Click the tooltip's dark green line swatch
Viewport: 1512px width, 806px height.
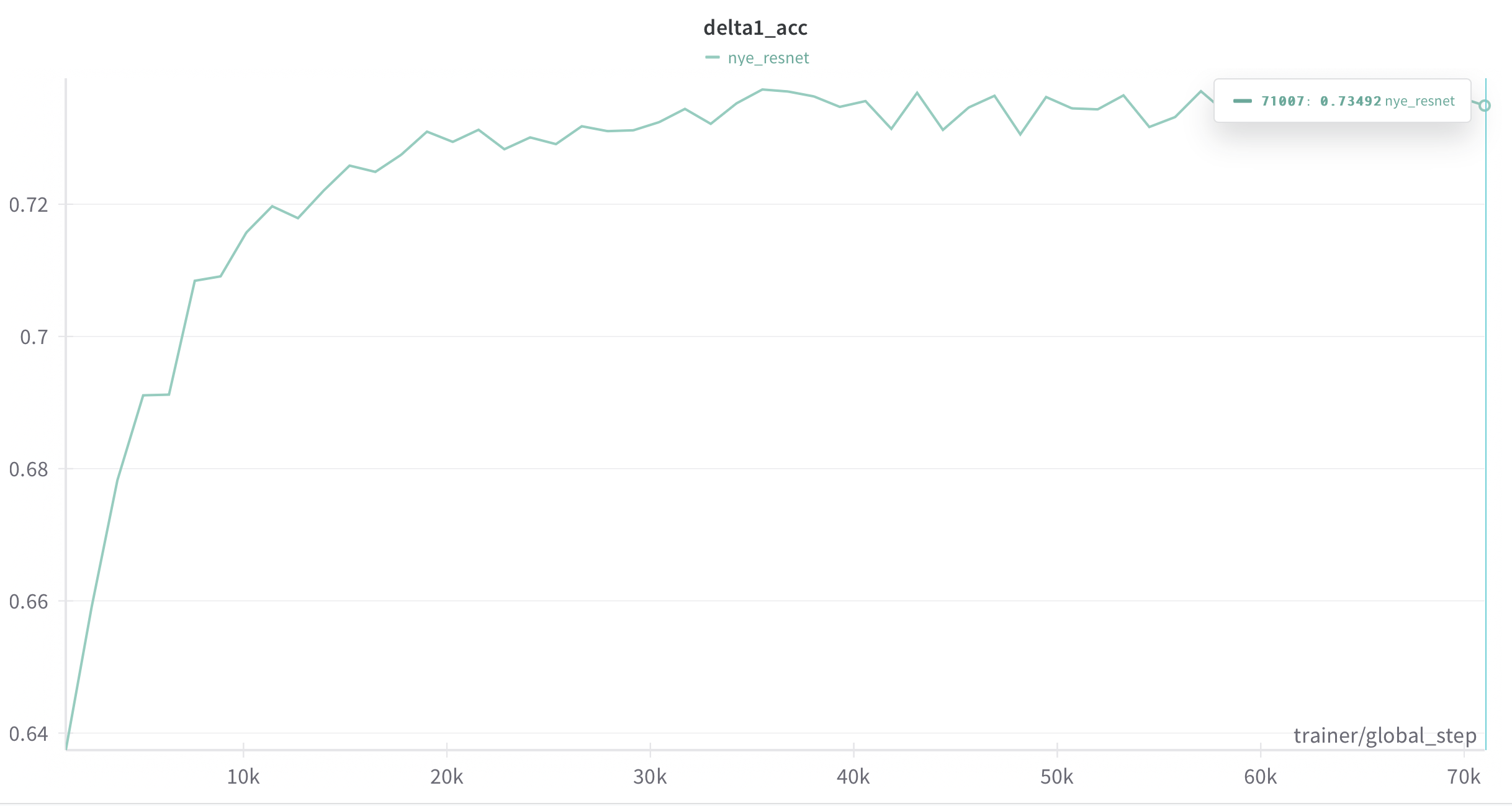tap(1243, 101)
